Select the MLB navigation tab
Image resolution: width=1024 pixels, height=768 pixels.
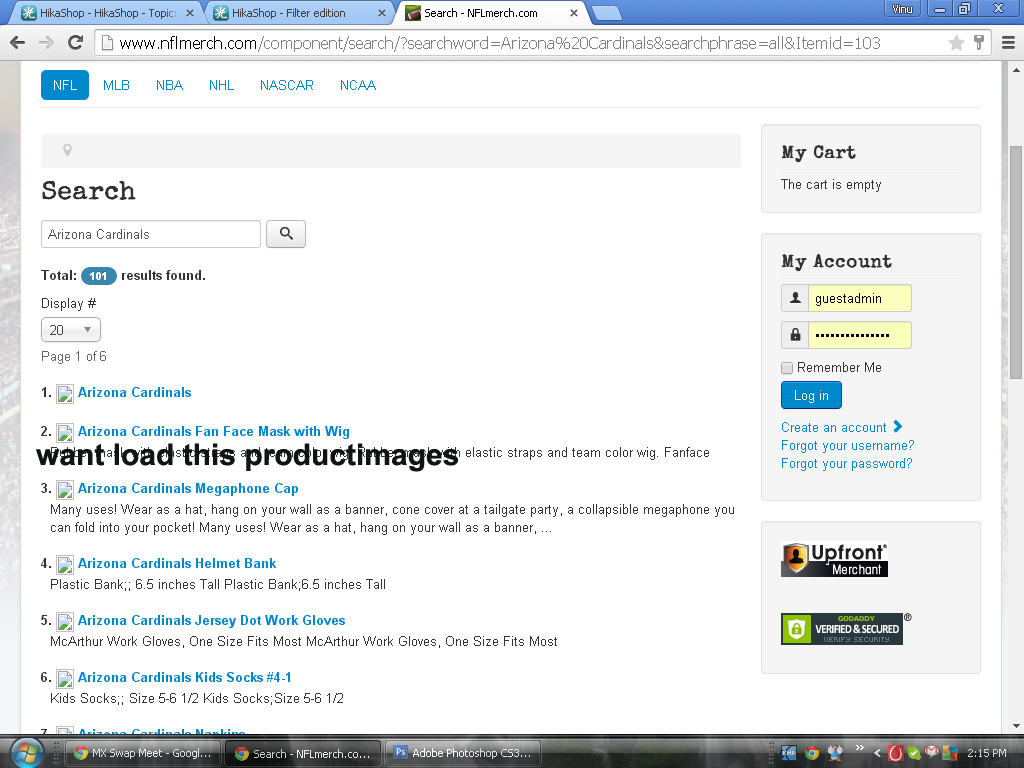116,86
